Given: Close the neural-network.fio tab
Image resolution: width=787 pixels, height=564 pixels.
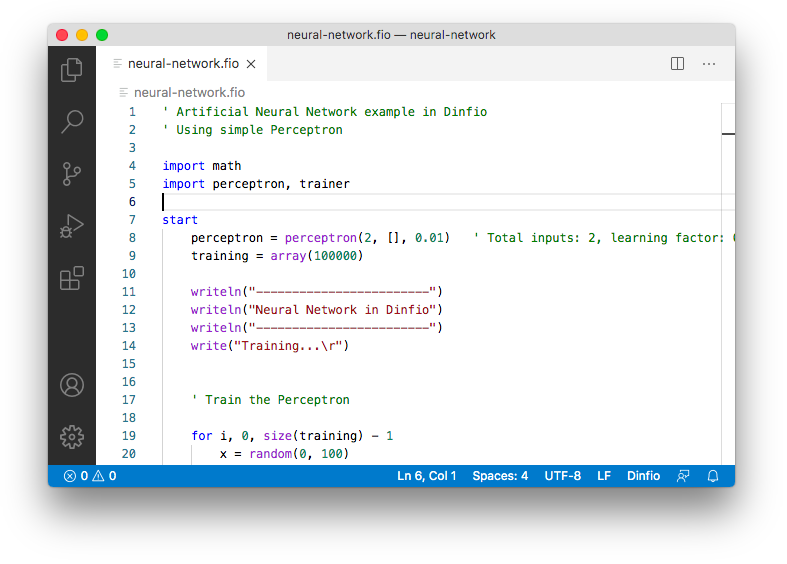Looking at the screenshot, I should [x=251, y=64].
